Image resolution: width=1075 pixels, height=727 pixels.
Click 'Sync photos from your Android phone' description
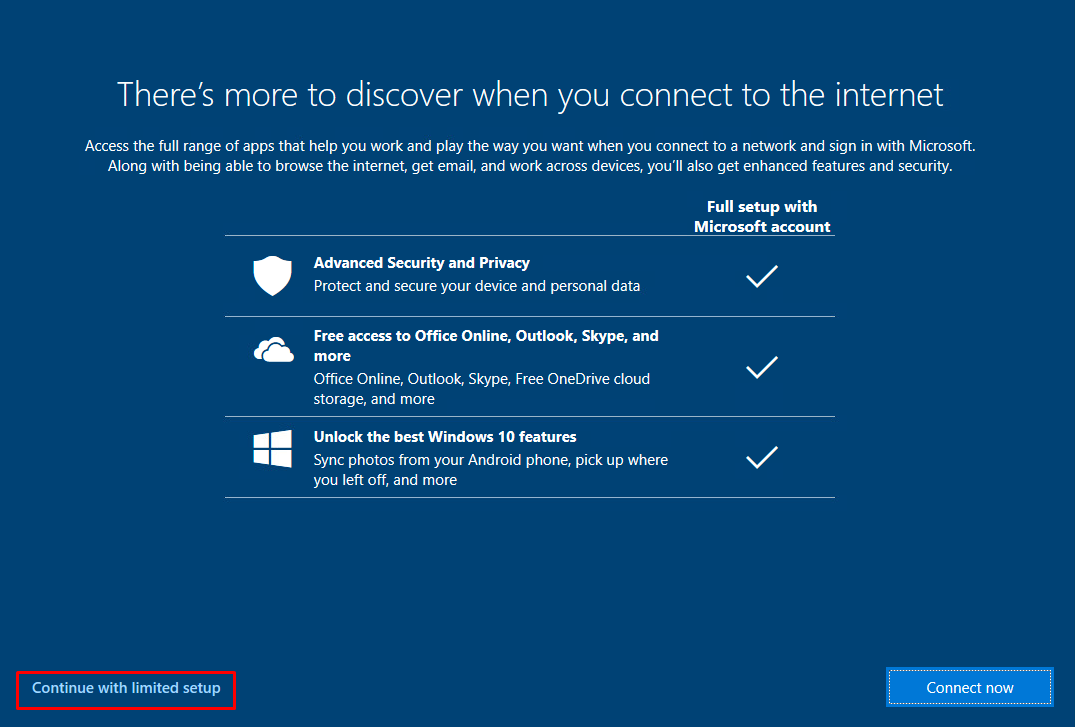tap(490, 470)
